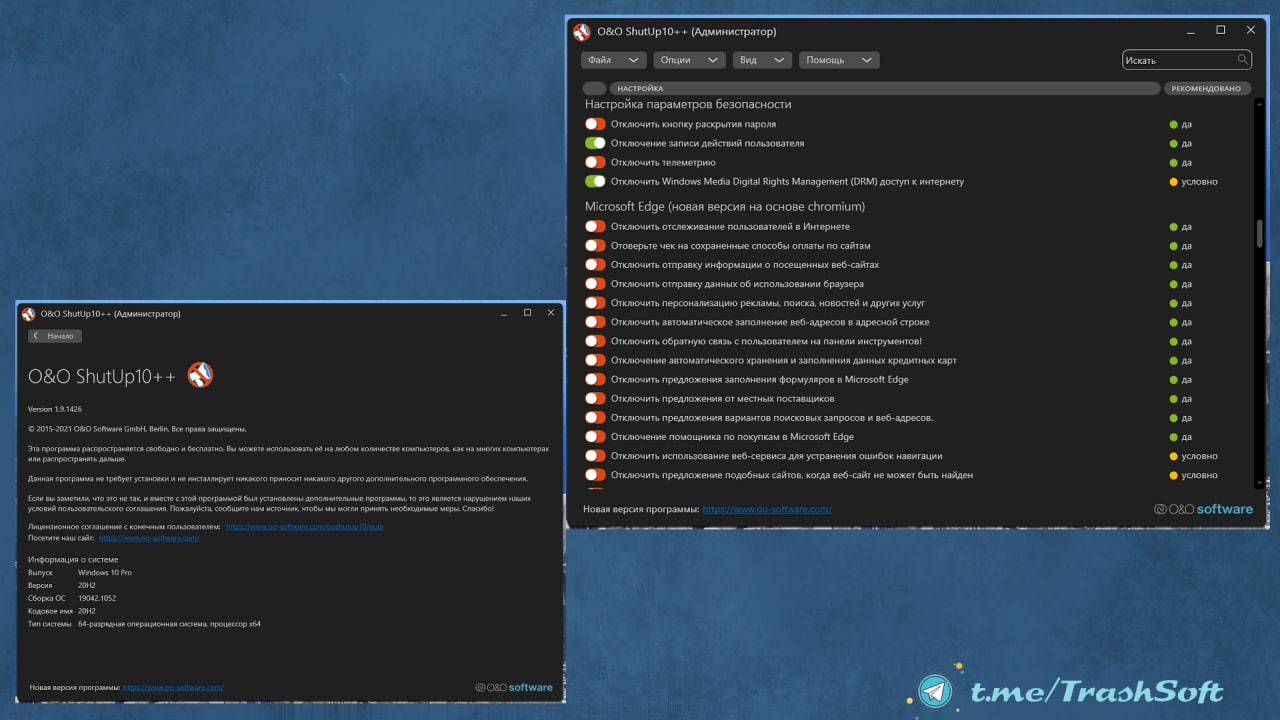Open the Опции dropdown menu

(690, 60)
